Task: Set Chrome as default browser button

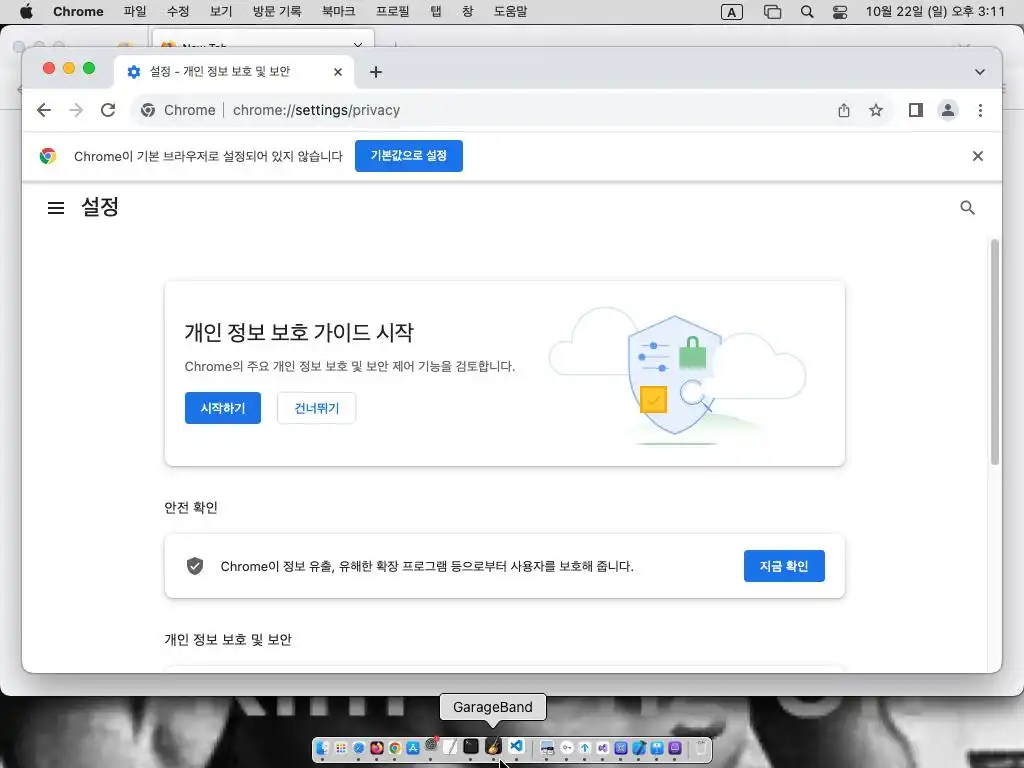Action: [409, 156]
